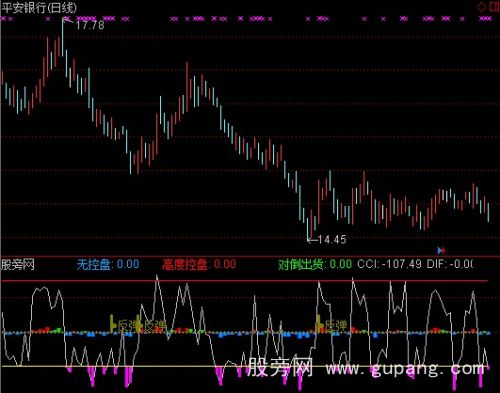The height and width of the screenshot is (393, 500).
Task: Select the 14.45 low price label
Action: pyautogui.click(x=332, y=239)
